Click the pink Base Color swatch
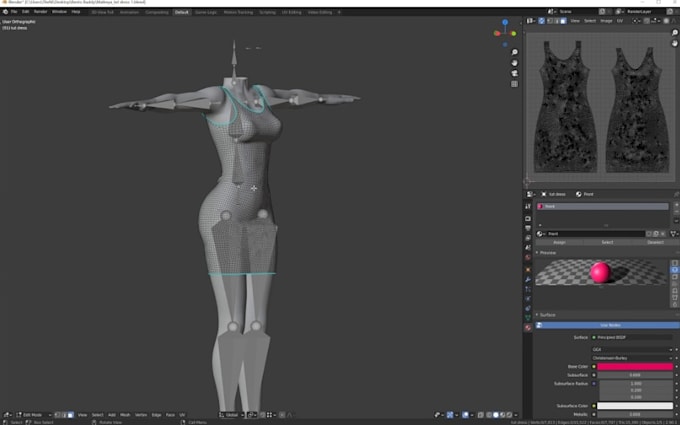The height and width of the screenshot is (425, 680). pyautogui.click(x=635, y=367)
